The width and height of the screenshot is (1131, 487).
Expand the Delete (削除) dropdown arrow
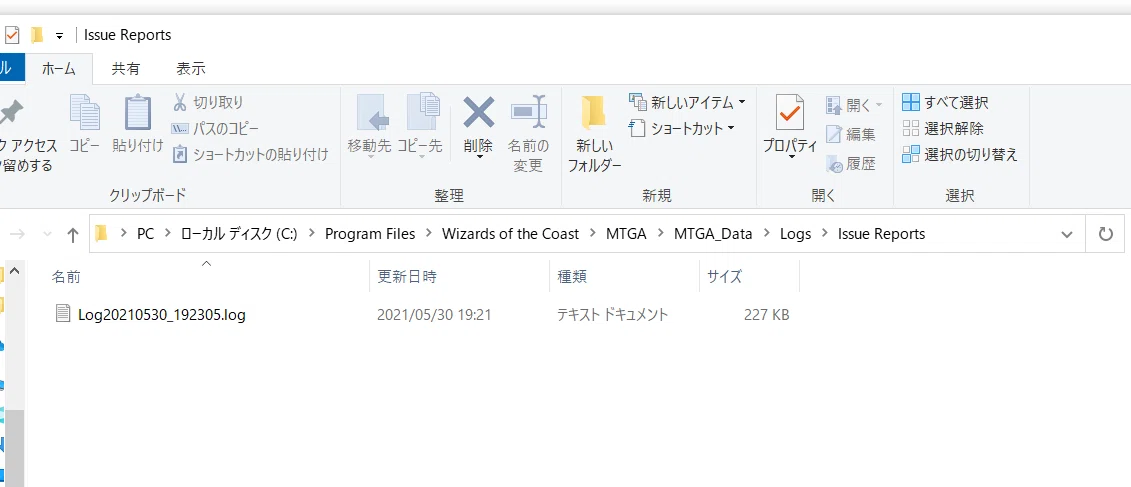(x=478, y=157)
